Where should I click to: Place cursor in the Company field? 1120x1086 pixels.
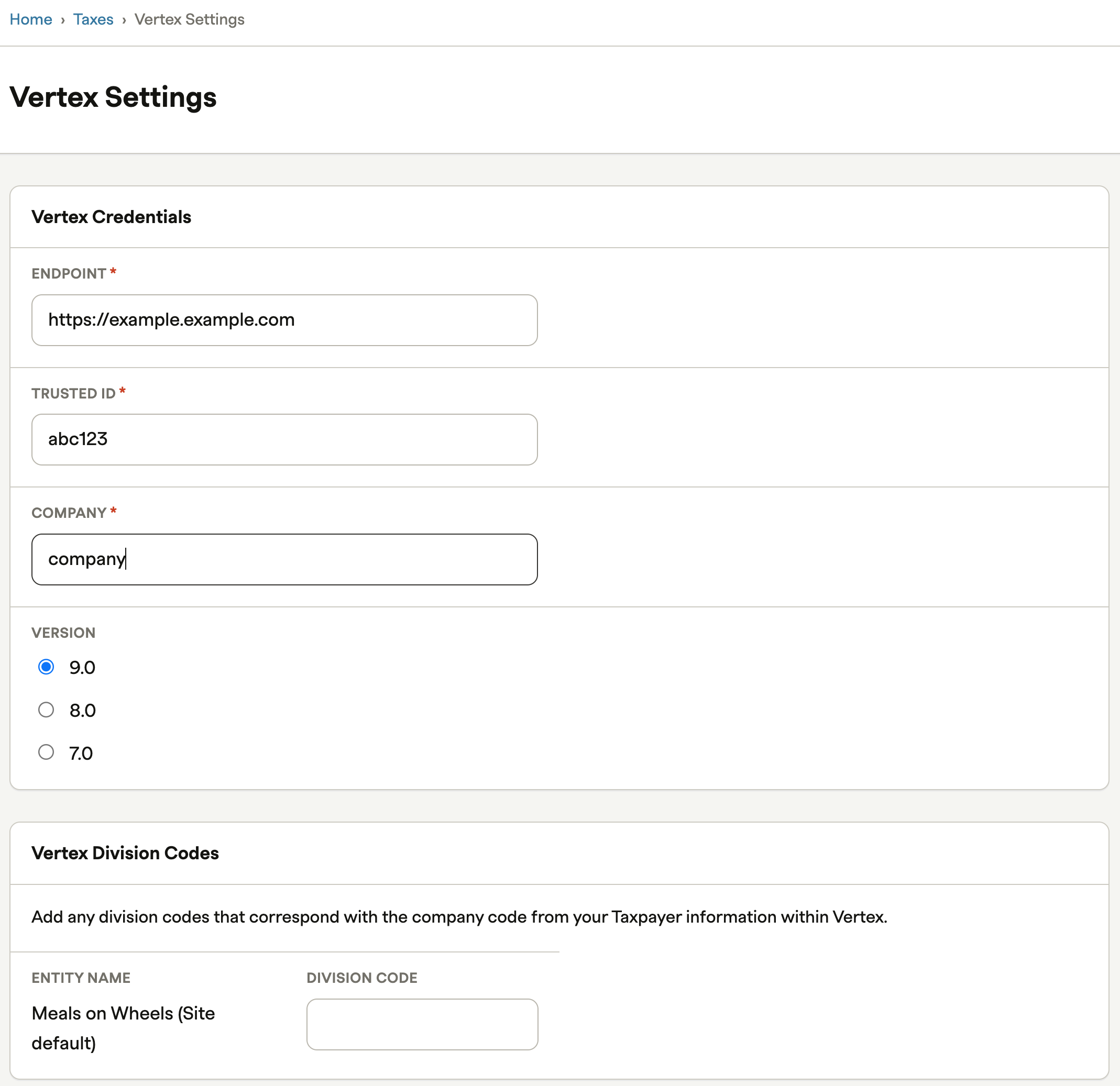tap(284, 559)
